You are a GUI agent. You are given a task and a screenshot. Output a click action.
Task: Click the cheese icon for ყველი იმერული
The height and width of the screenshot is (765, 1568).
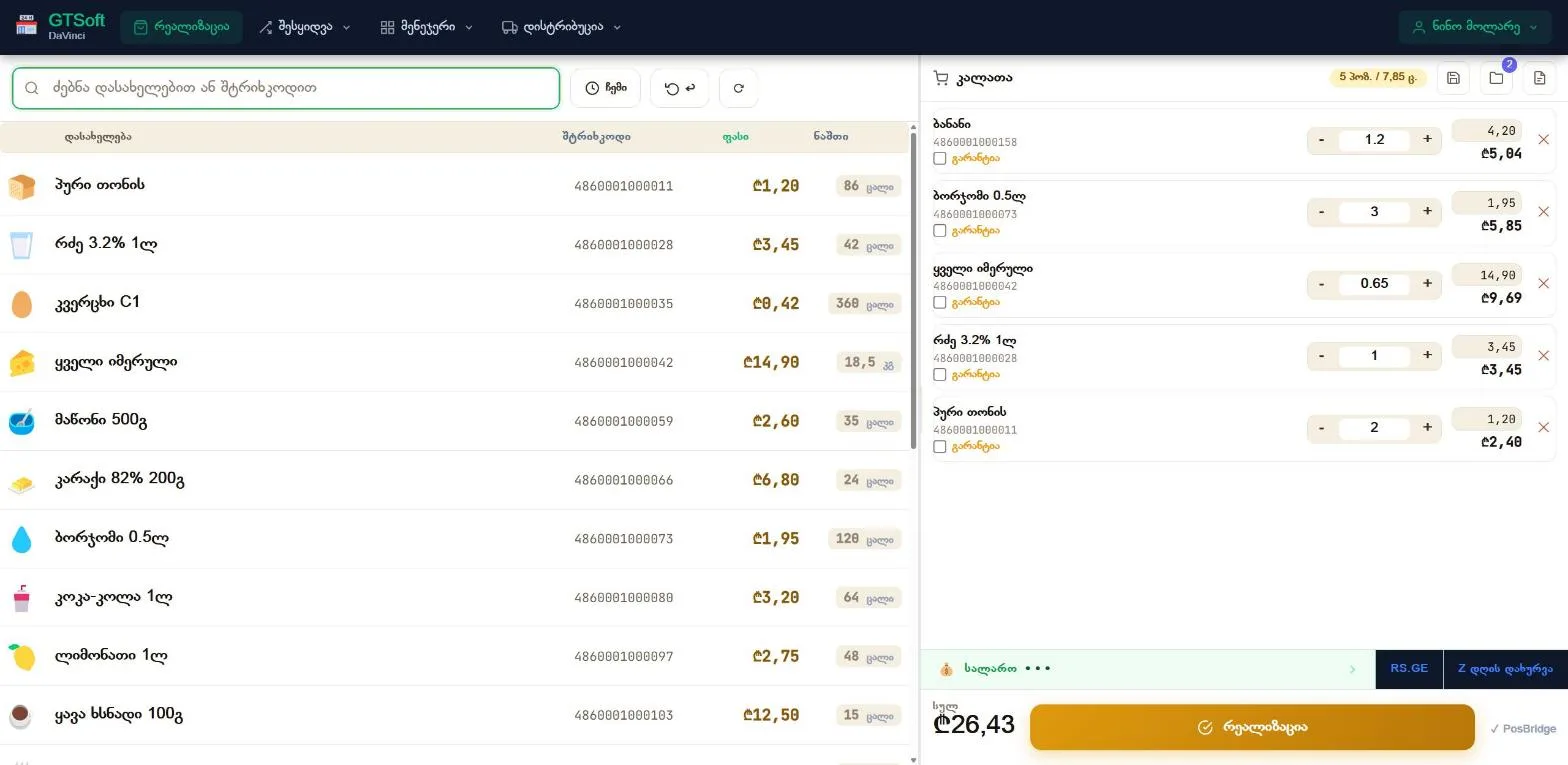22,363
